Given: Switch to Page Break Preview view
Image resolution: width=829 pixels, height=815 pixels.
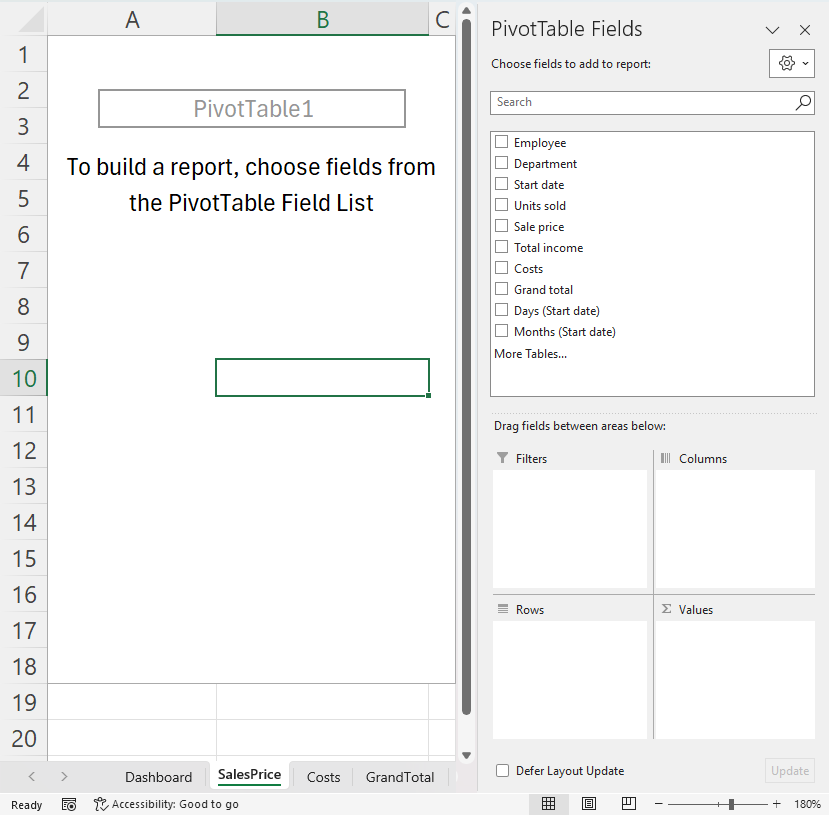Looking at the screenshot, I should pyautogui.click(x=628, y=804).
